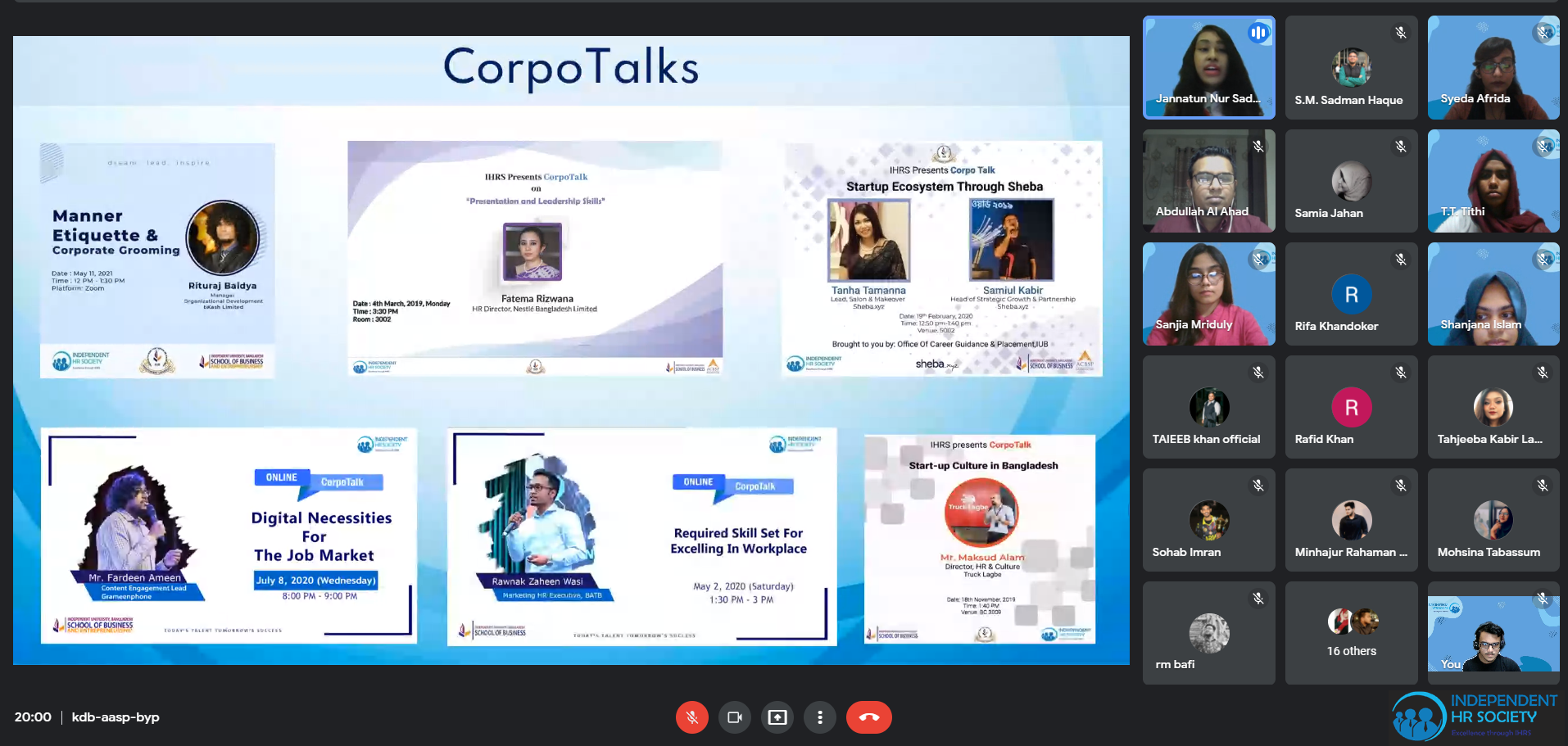Click the Independent HR Society logo
Image resolution: width=1568 pixels, height=746 pixels.
(x=1475, y=716)
